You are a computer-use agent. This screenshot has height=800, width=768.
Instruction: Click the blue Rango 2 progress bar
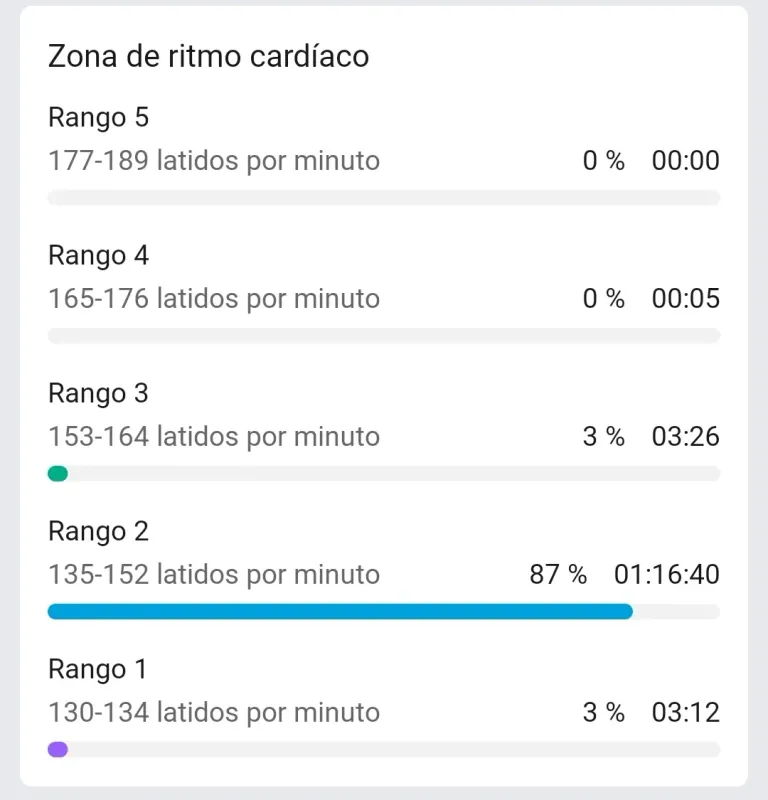340,611
